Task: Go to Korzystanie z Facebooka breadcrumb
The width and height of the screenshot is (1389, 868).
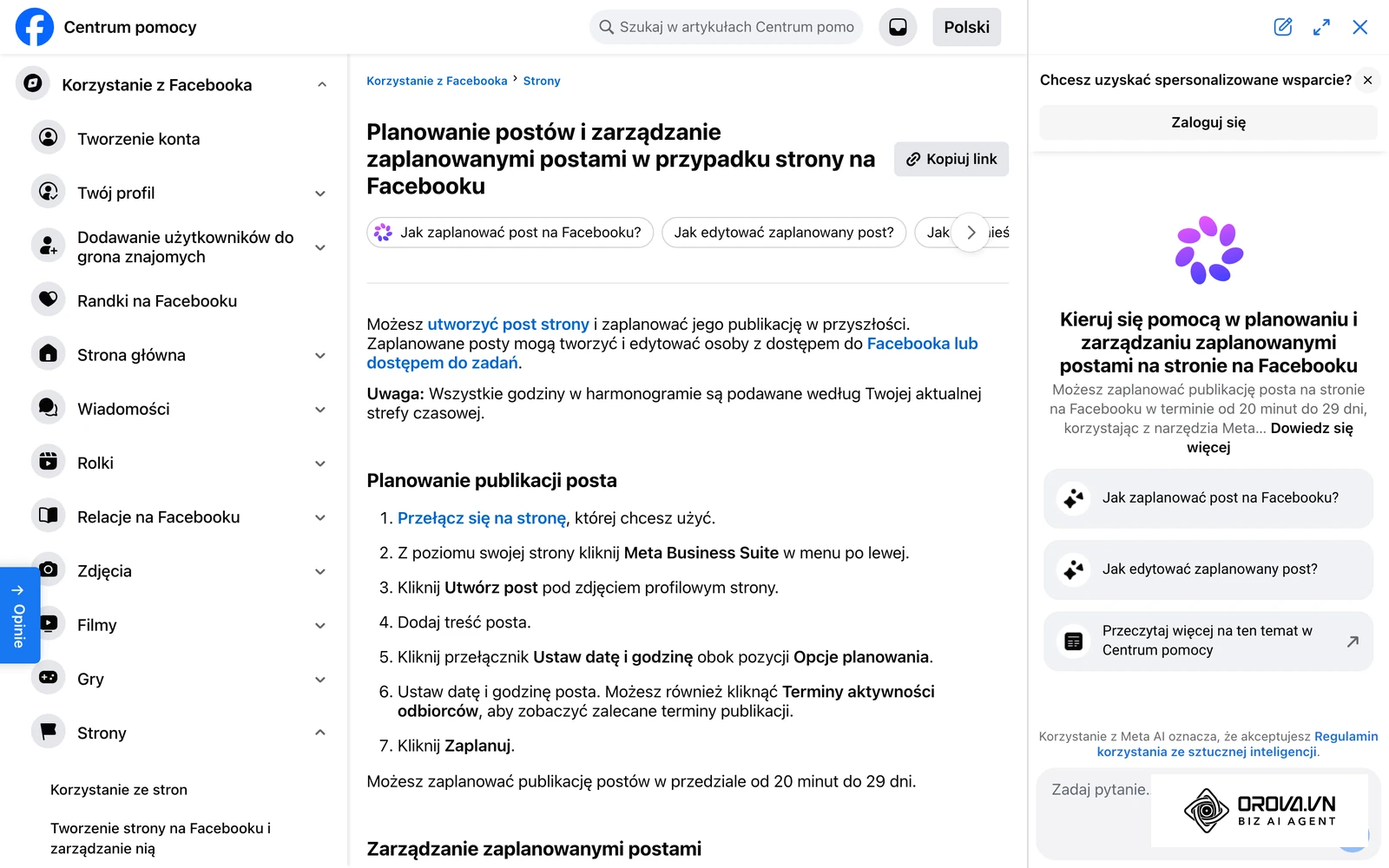Action: click(437, 81)
